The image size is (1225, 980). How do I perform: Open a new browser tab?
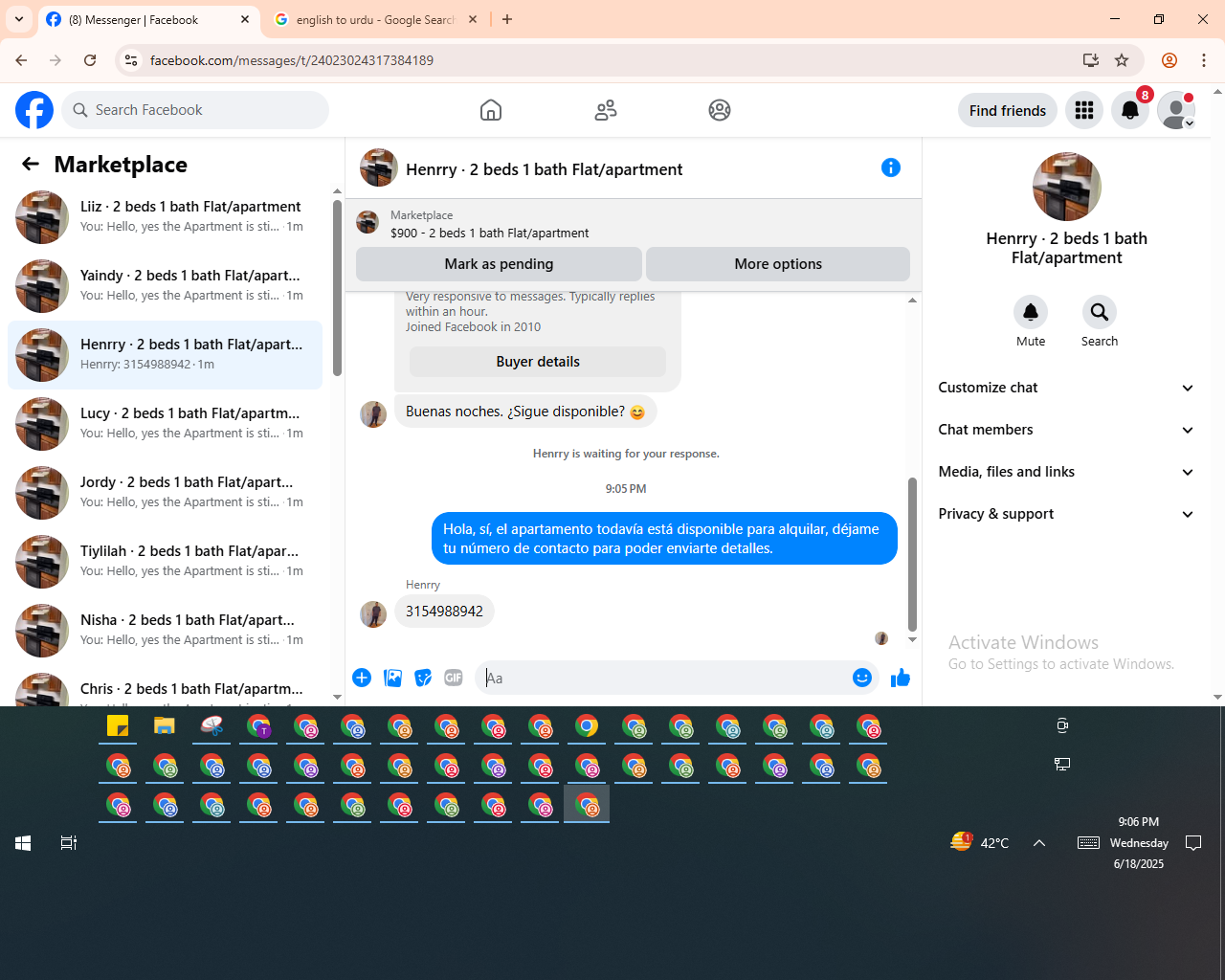[x=507, y=19]
